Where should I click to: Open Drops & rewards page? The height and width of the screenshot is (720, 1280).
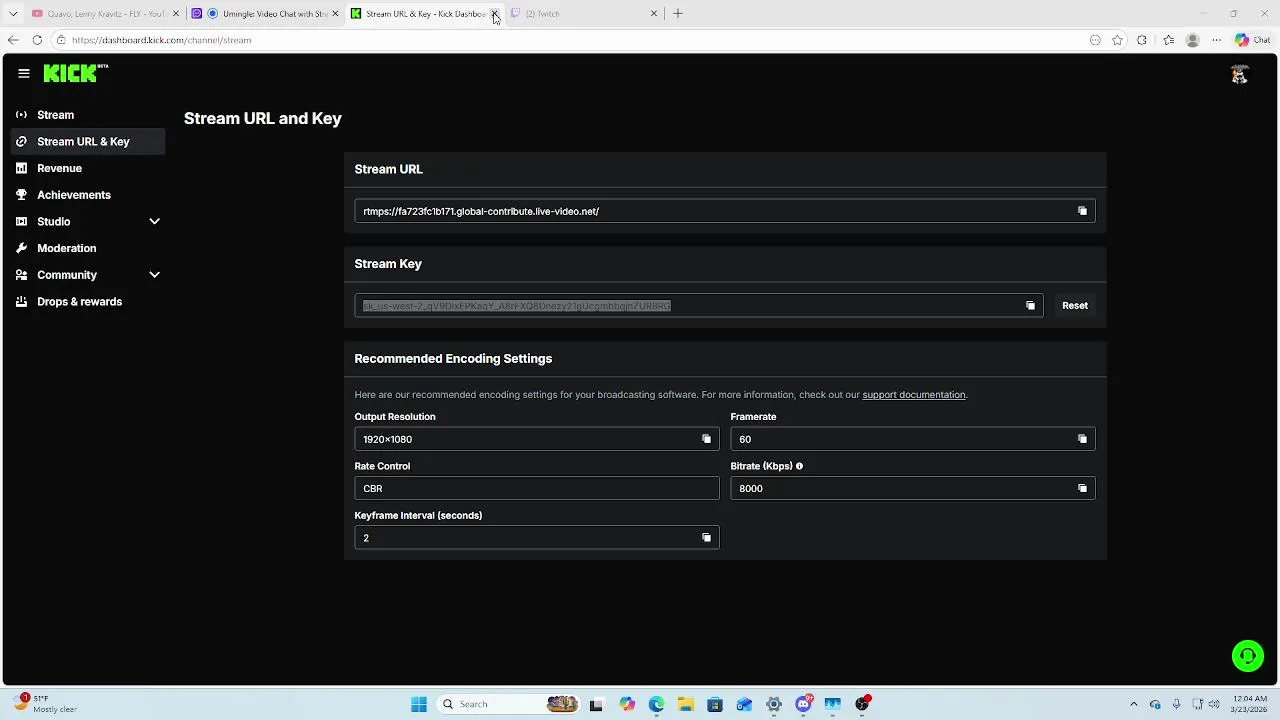click(88, 302)
